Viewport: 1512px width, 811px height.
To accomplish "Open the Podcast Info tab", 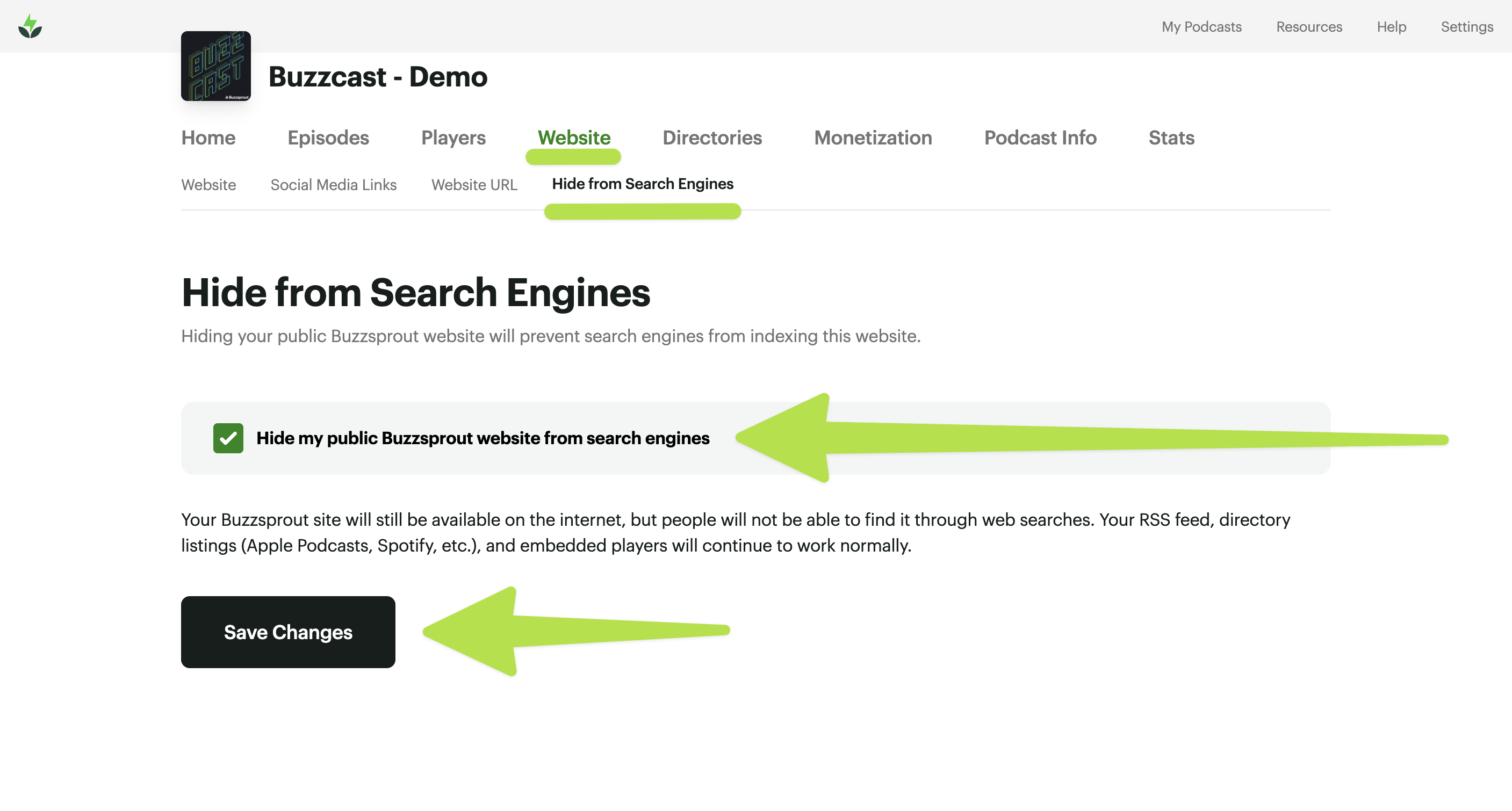I will [1040, 137].
